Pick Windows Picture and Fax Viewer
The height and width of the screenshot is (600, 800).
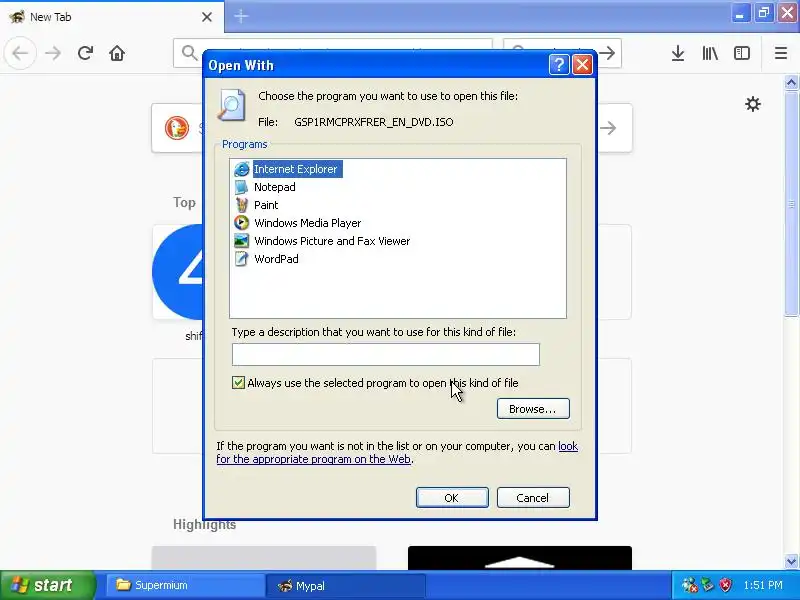click(x=332, y=241)
